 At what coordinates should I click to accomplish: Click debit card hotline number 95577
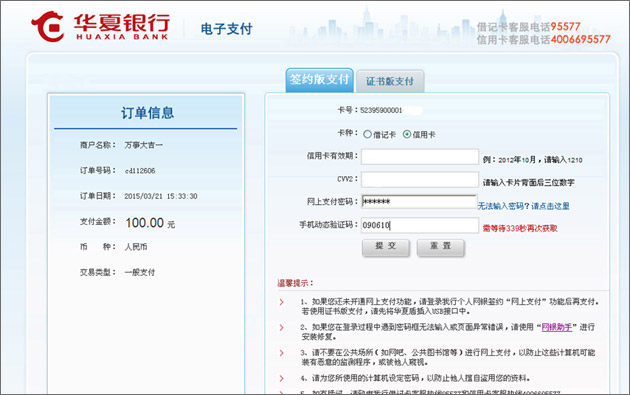click(565, 27)
